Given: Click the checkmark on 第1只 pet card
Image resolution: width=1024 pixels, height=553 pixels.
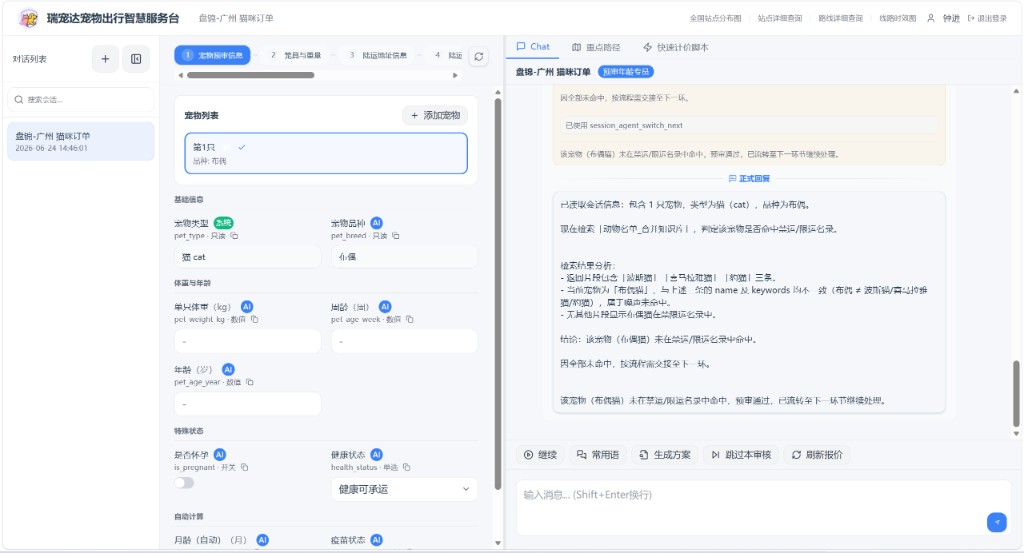Looking at the screenshot, I should tap(242, 147).
